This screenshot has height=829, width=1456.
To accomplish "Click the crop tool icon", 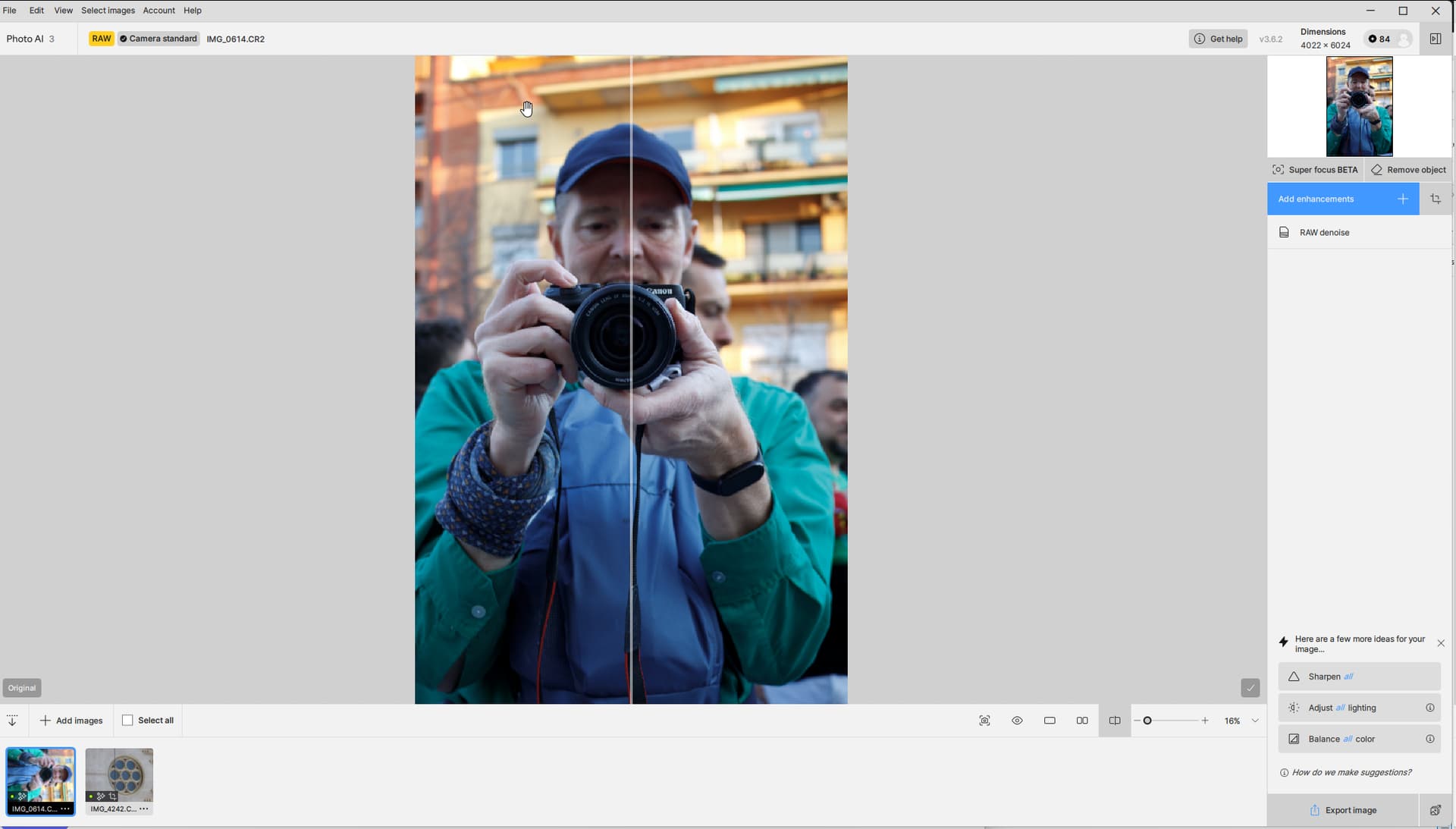I will point(1436,199).
